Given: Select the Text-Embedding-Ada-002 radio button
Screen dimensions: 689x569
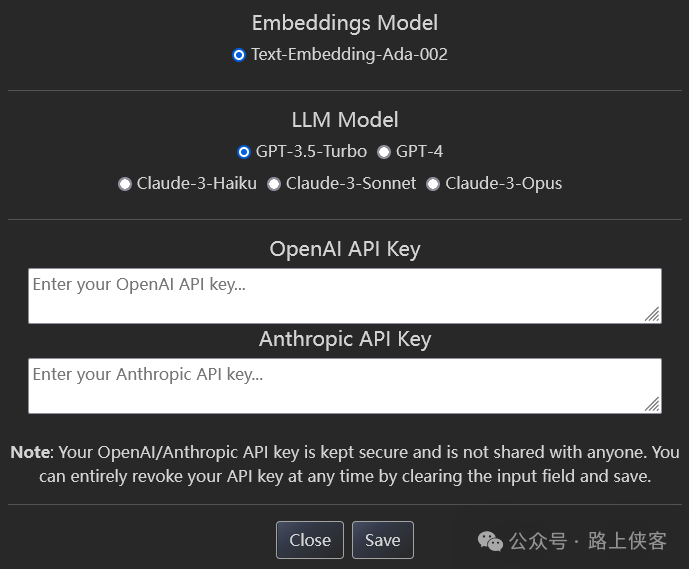Looking at the screenshot, I should tap(239, 55).
